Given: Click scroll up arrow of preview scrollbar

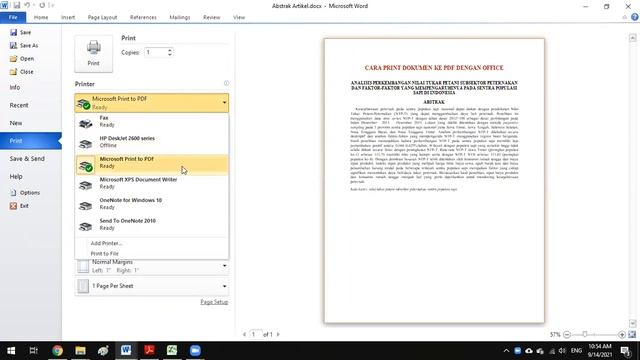Looking at the screenshot, I should [633, 38].
